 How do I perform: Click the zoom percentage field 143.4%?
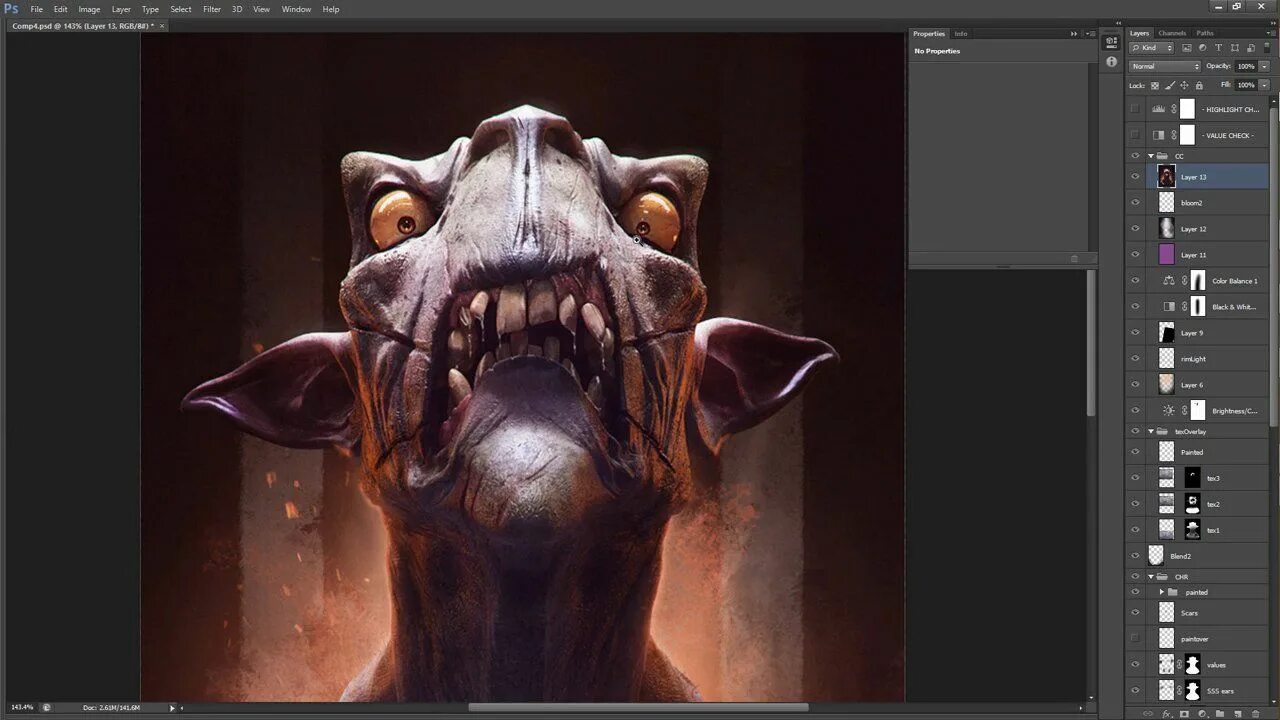click(x=21, y=707)
